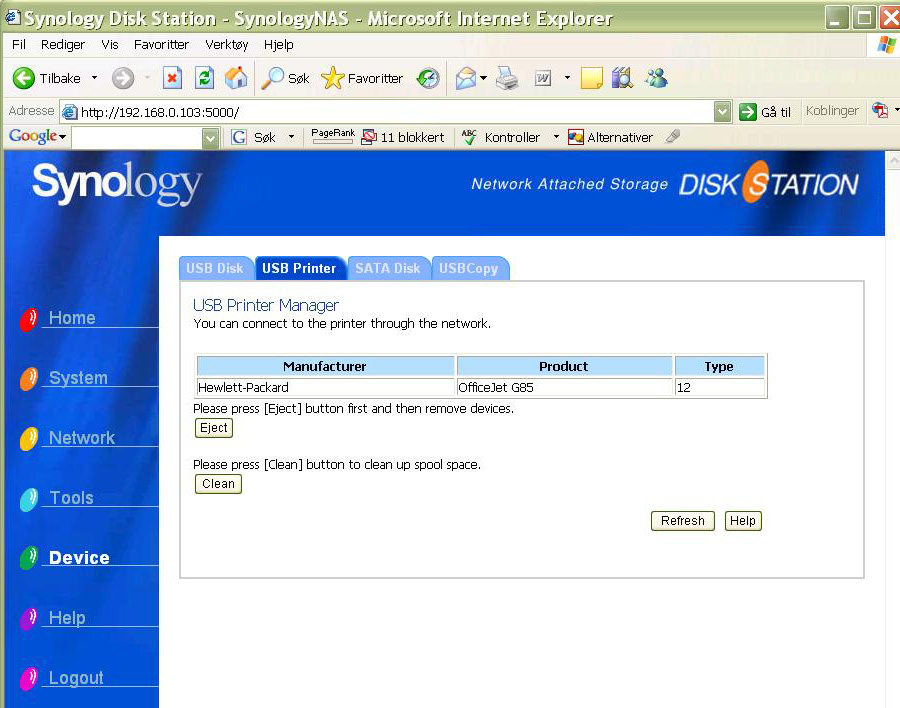Open the Favoritter menu
Screen dimensions: 900x708
coord(161,45)
